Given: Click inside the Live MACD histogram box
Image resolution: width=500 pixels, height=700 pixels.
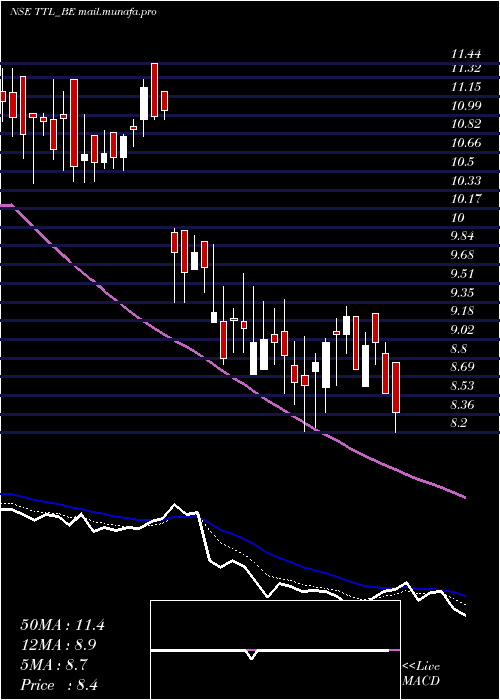Looking at the screenshot, I should [x=275, y=650].
